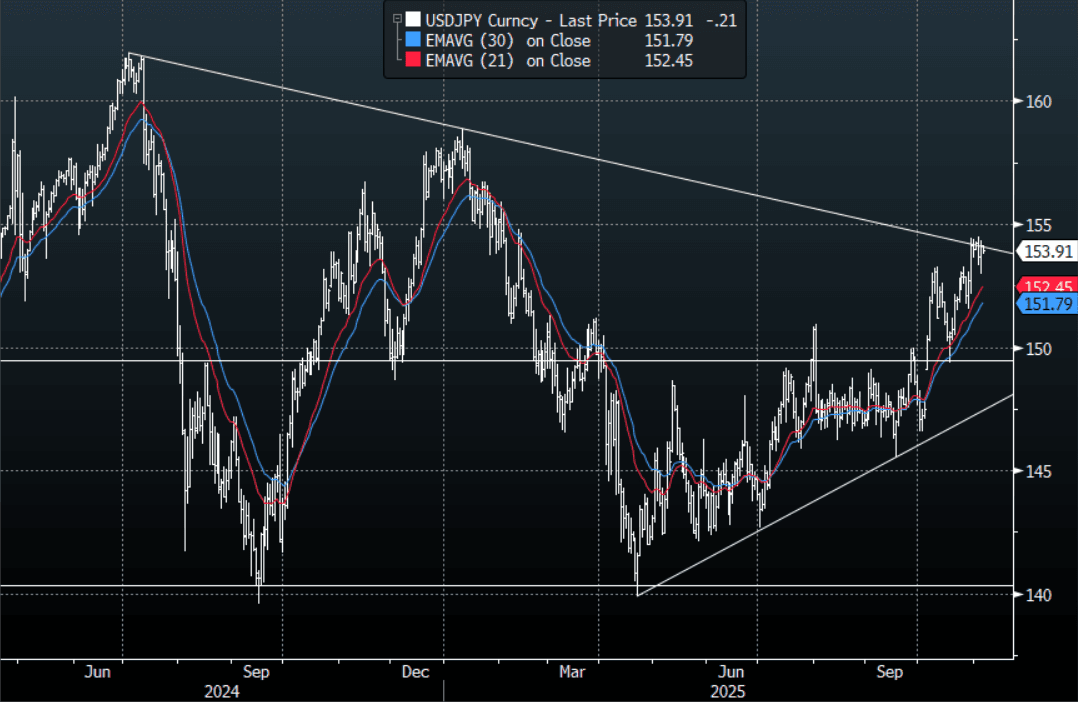Click the 145 price axis label
This screenshot has width=1078, height=702.
(x=1039, y=472)
